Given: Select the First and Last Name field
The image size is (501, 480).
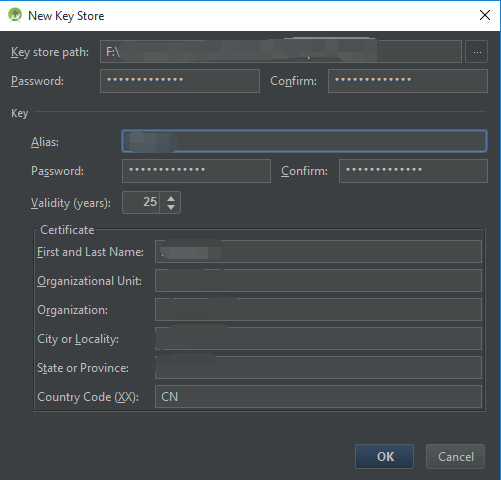Looking at the screenshot, I should click(x=318, y=252).
